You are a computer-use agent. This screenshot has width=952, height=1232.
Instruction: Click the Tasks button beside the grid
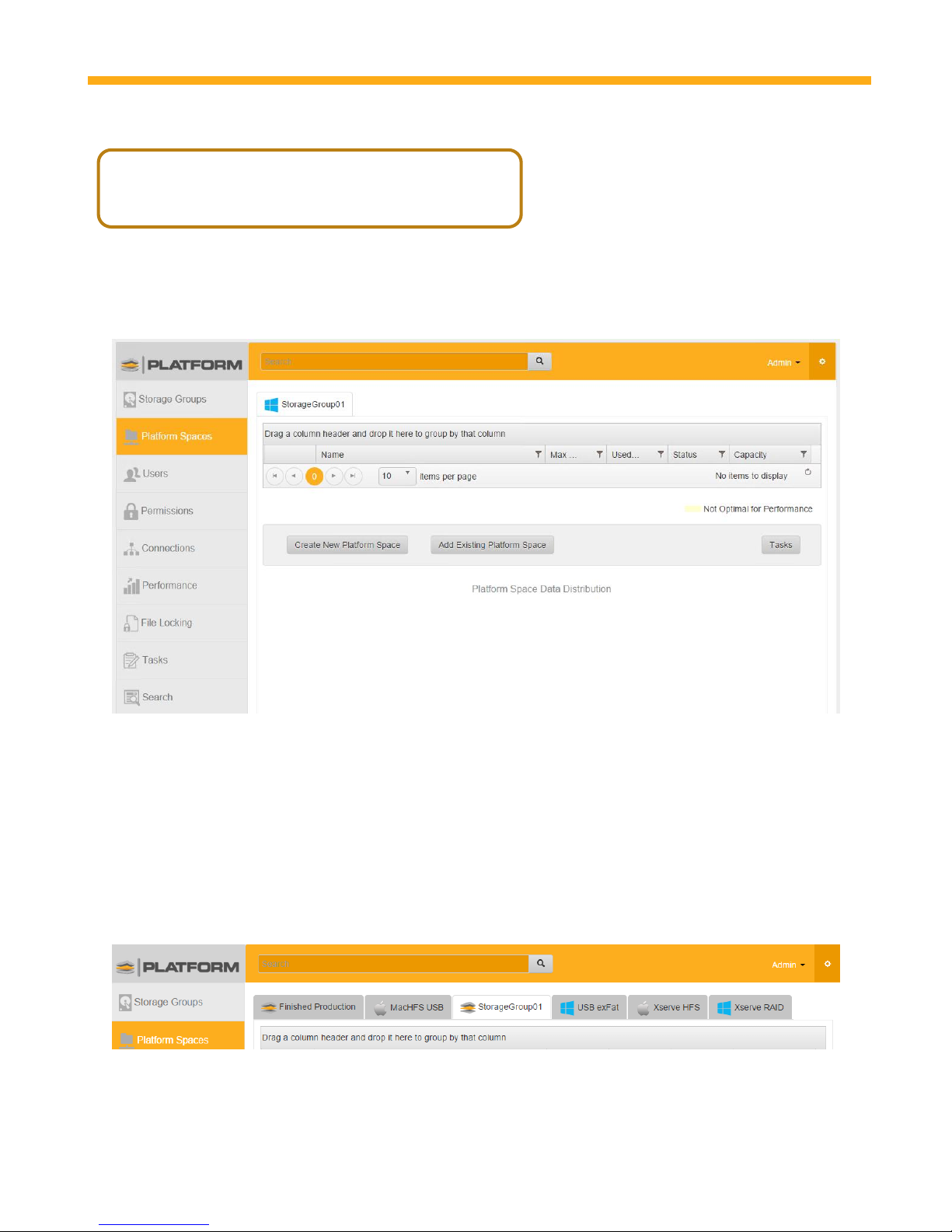[780, 545]
